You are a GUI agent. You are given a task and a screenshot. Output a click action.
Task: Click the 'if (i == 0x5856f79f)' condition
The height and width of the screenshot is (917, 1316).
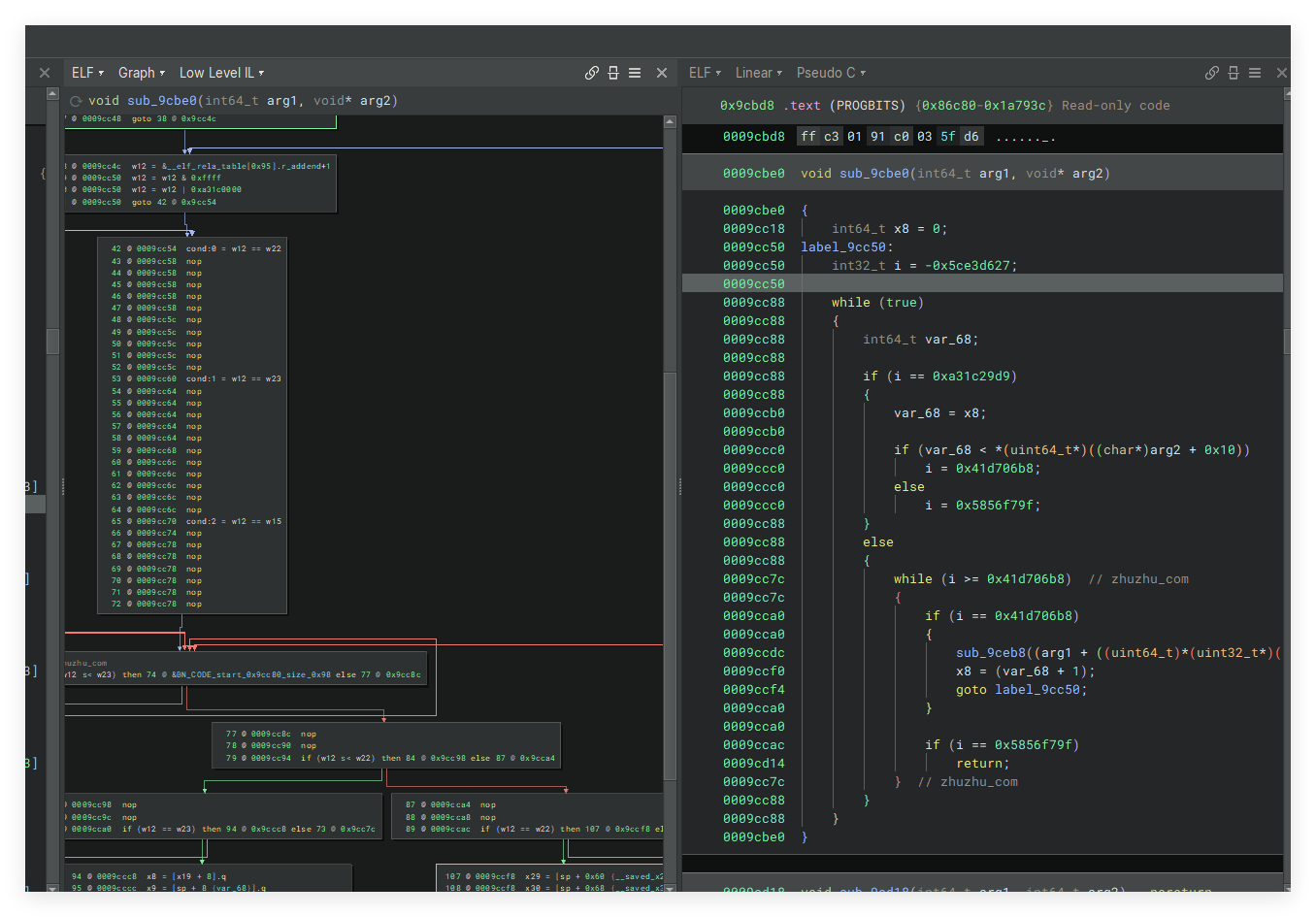click(x=1003, y=745)
